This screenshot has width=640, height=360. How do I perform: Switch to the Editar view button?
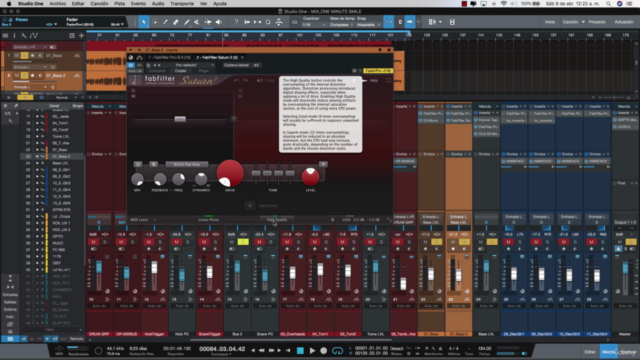pyautogui.click(x=590, y=352)
